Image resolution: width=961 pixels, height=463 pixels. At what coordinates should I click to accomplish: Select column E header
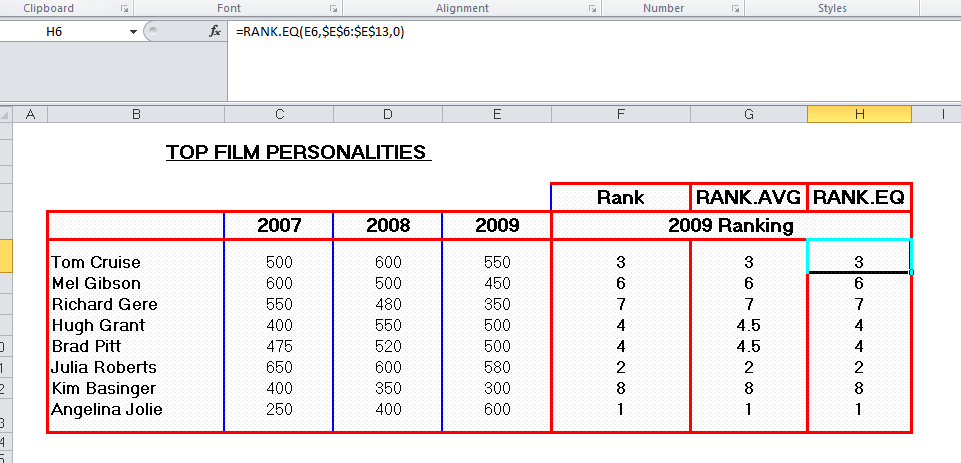[x=497, y=114]
